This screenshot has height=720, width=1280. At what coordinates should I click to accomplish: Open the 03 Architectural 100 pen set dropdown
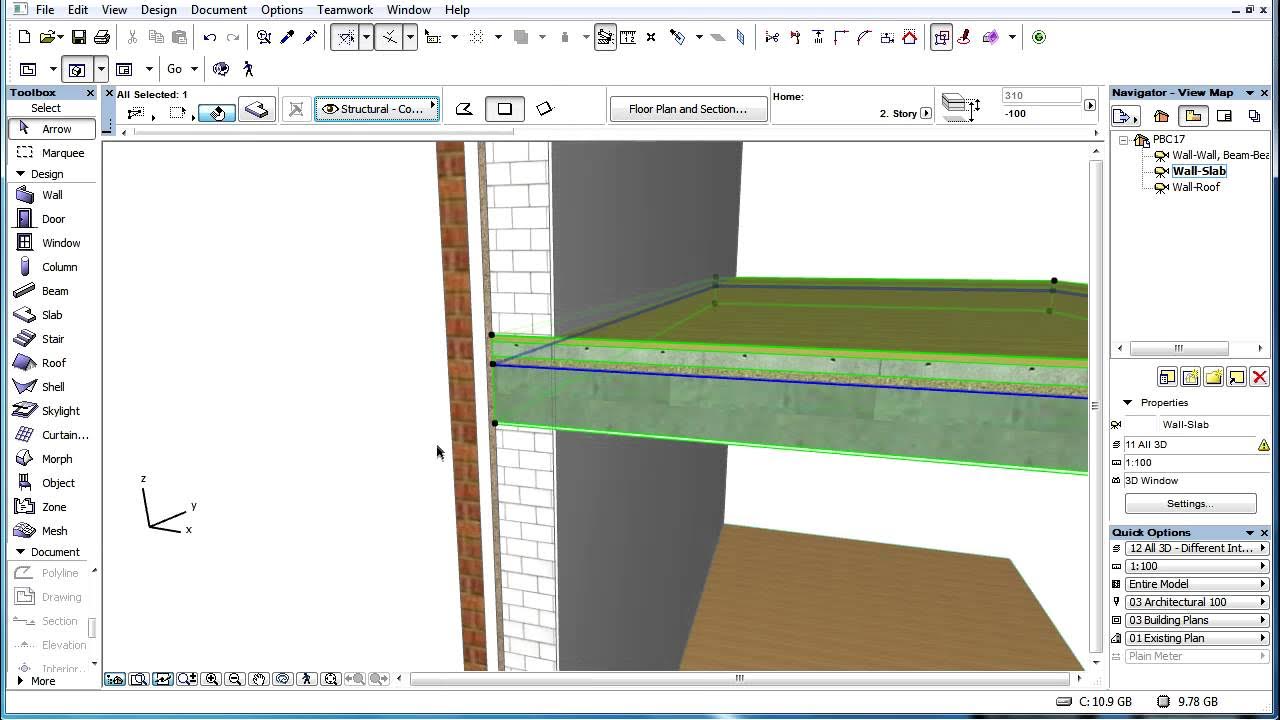click(x=1195, y=602)
